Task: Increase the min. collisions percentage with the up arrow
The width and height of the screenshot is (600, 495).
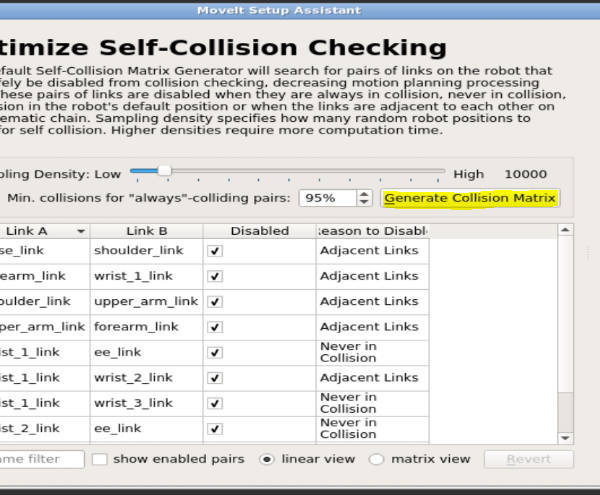Action: [x=364, y=194]
